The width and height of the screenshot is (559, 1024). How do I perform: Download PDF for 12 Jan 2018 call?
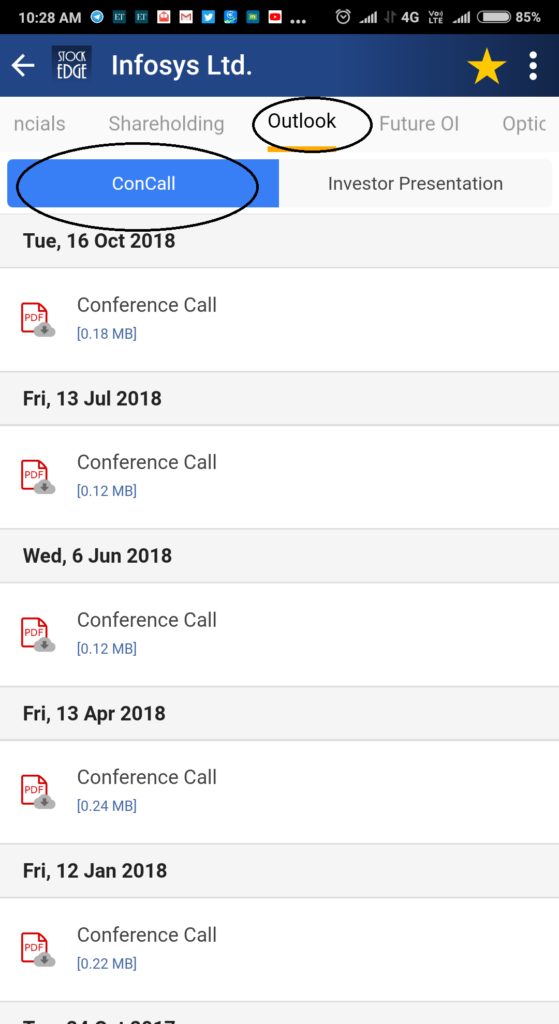click(x=37, y=949)
